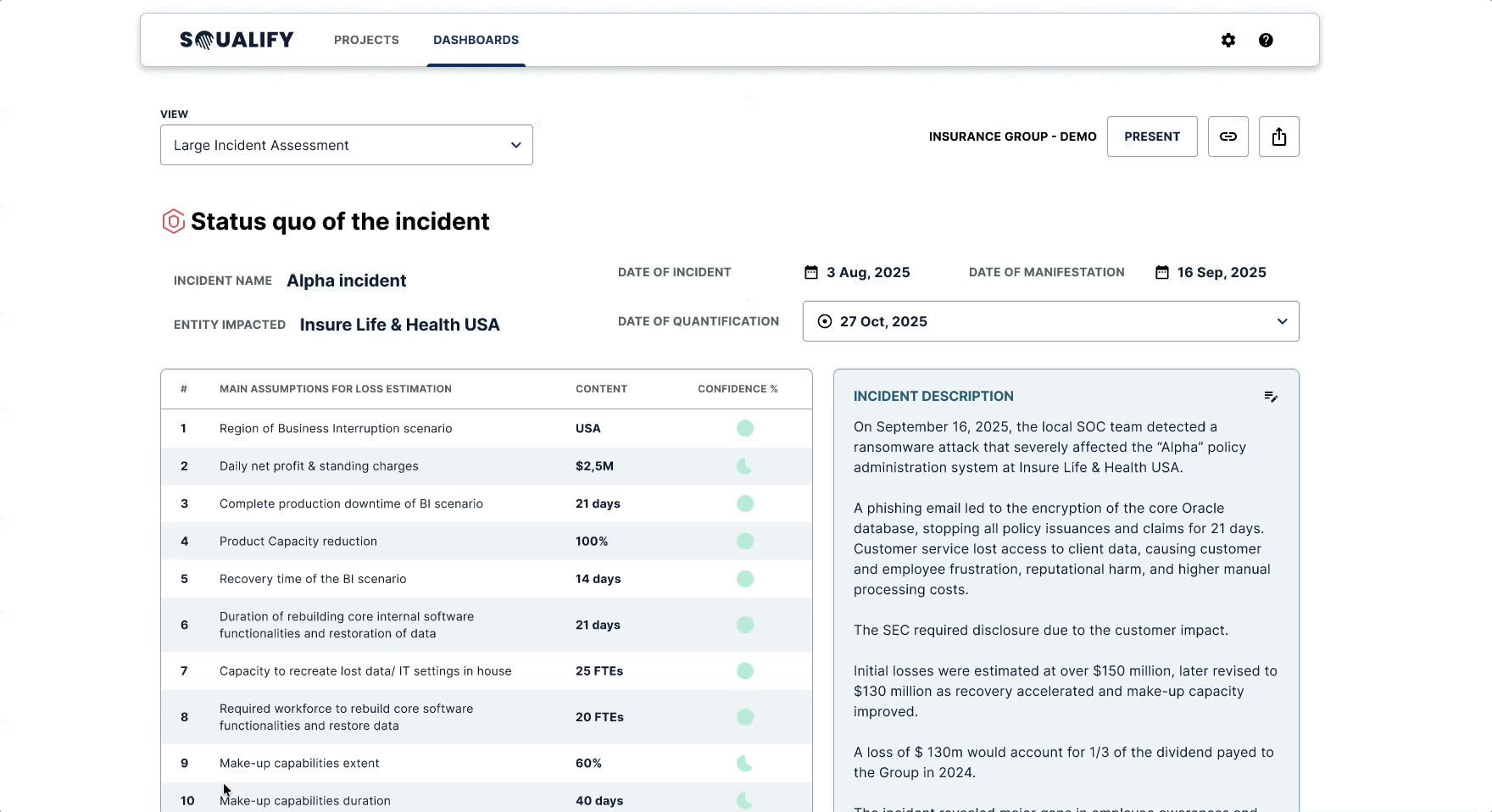Click confidence indicator for Make-up capabilities extent
Screen dimensions: 1492x812
pyautogui.click(x=745, y=763)
